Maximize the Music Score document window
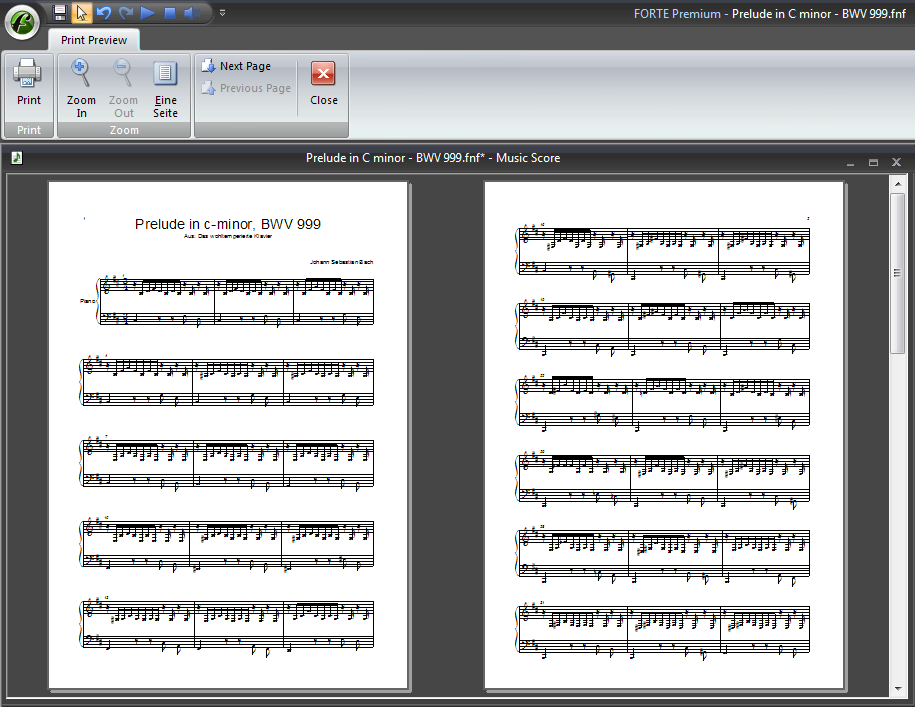Screen dimensions: 915x707 [x=873, y=162]
